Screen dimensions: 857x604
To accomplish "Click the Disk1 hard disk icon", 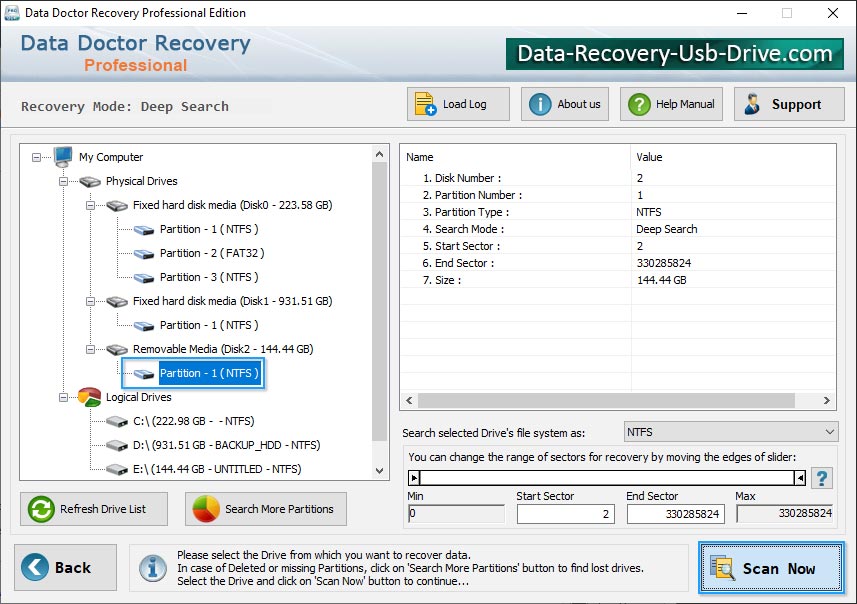I will coord(117,302).
